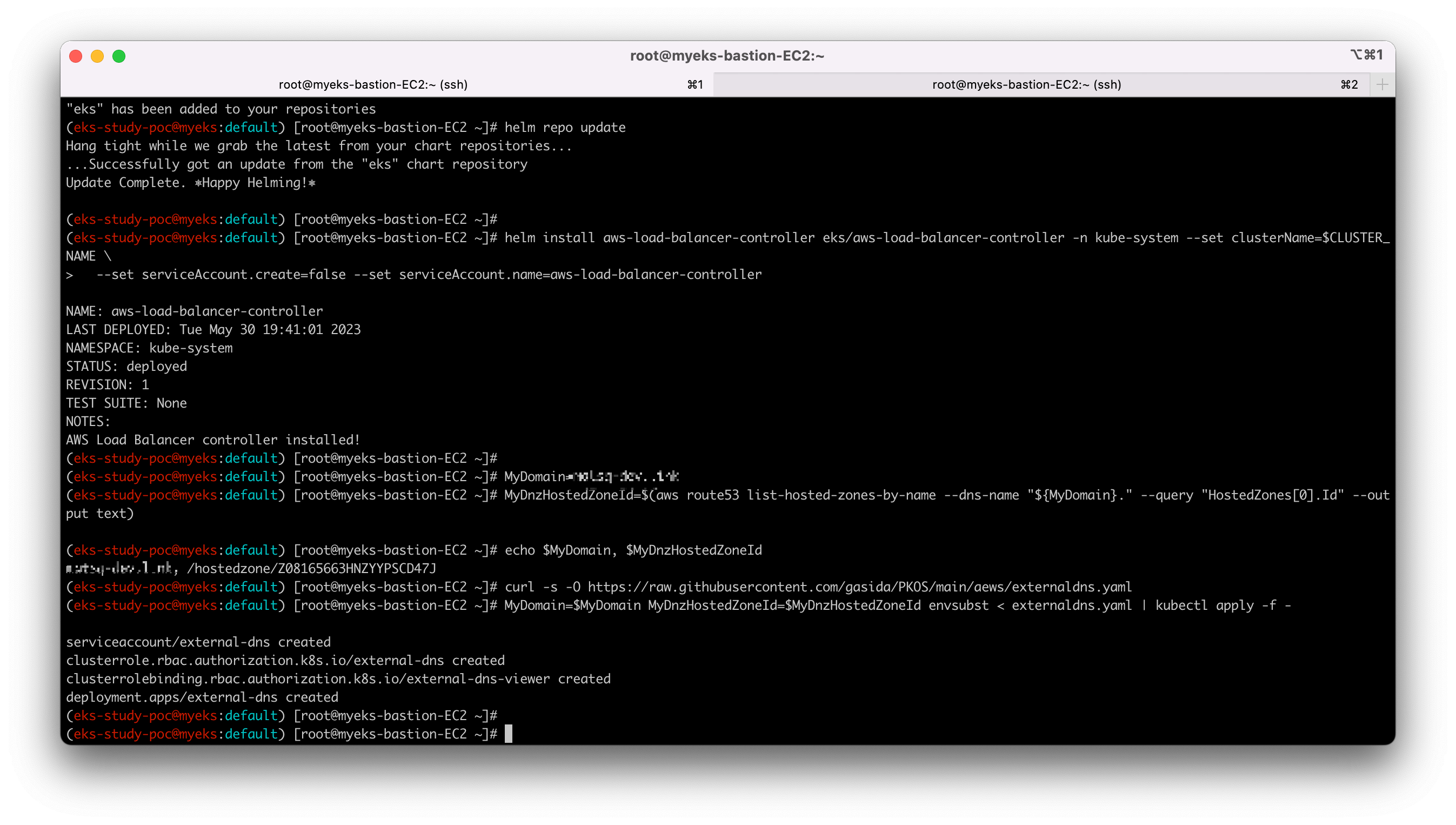This screenshot has height=825, width=1456.
Task: Switch to the second ssh tab
Action: pyautogui.click(x=1026, y=84)
